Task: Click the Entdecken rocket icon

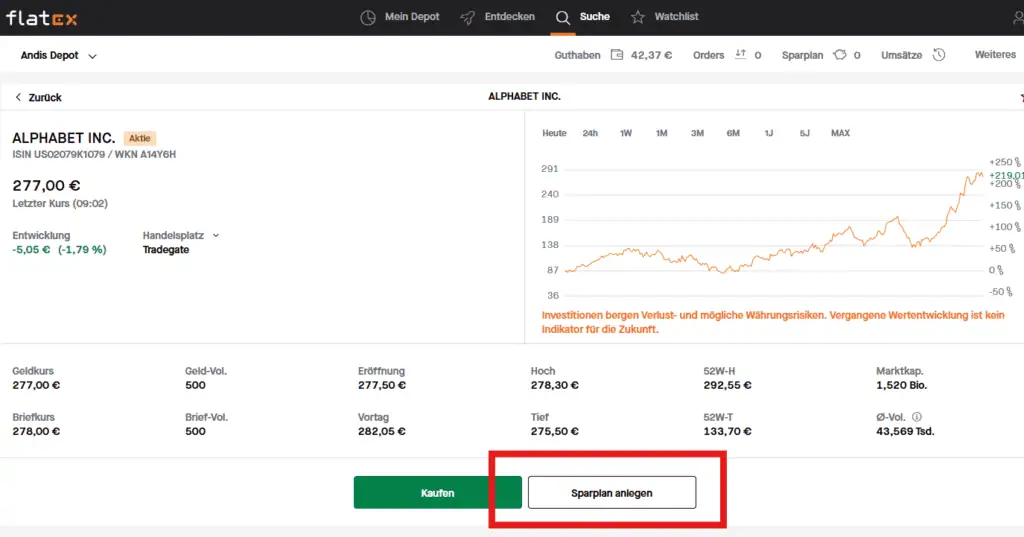Action: pos(467,17)
